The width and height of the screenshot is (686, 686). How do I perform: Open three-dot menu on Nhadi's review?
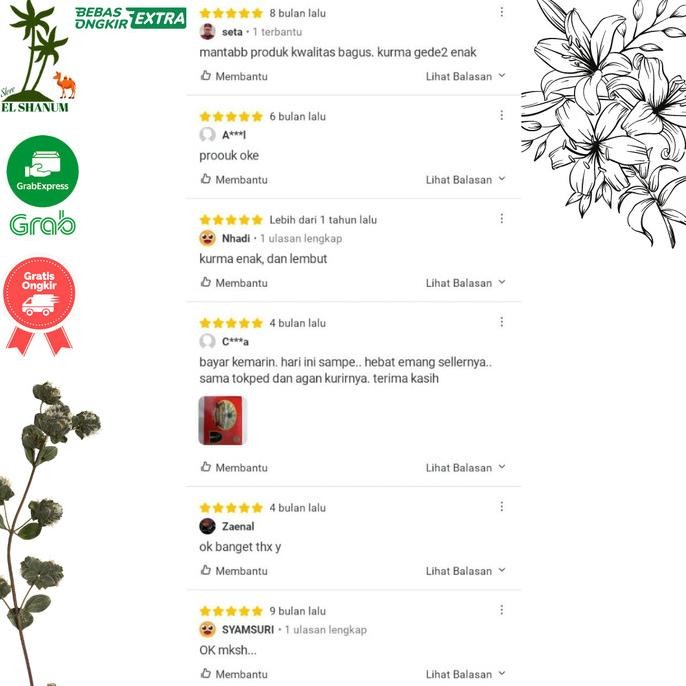[x=501, y=218]
